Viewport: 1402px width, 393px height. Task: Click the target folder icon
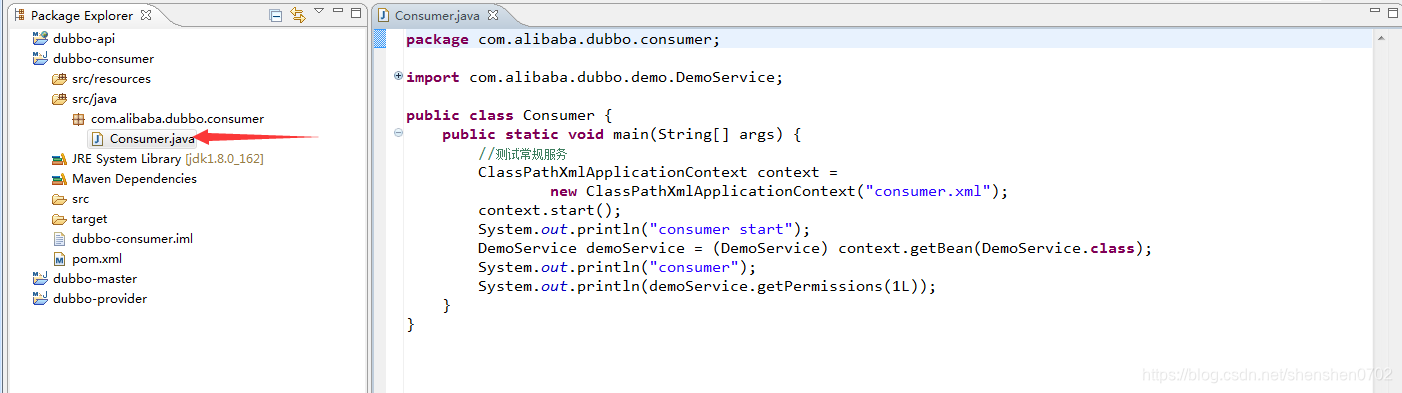pos(59,219)
